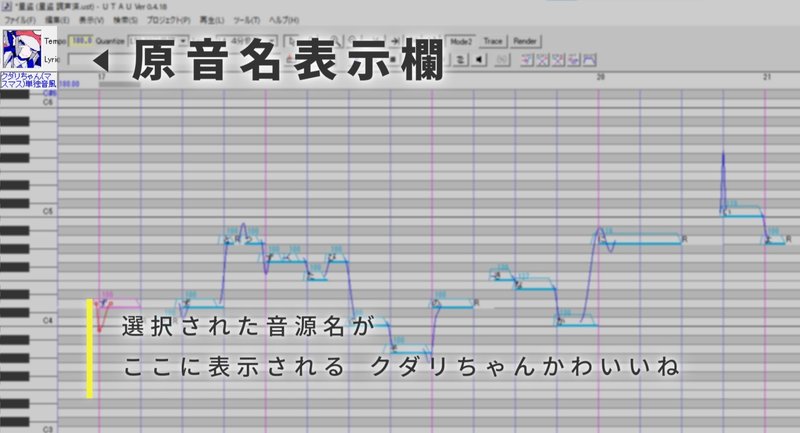Click the C4 piano key label

point(47,320)
